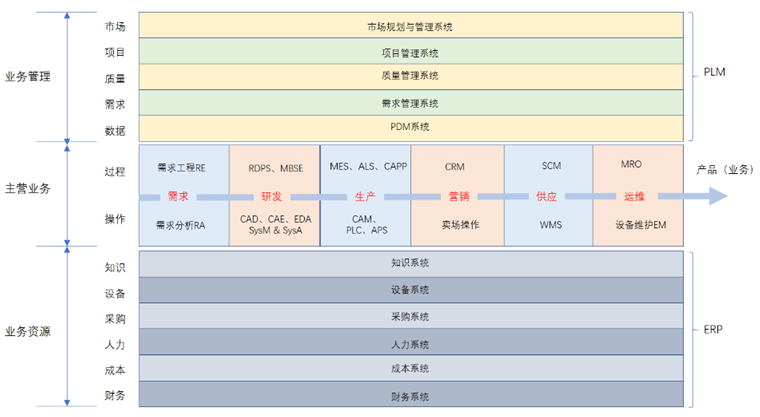Select the 财务系统 bar
Viewport: 760px width, 417px height.
410,395
